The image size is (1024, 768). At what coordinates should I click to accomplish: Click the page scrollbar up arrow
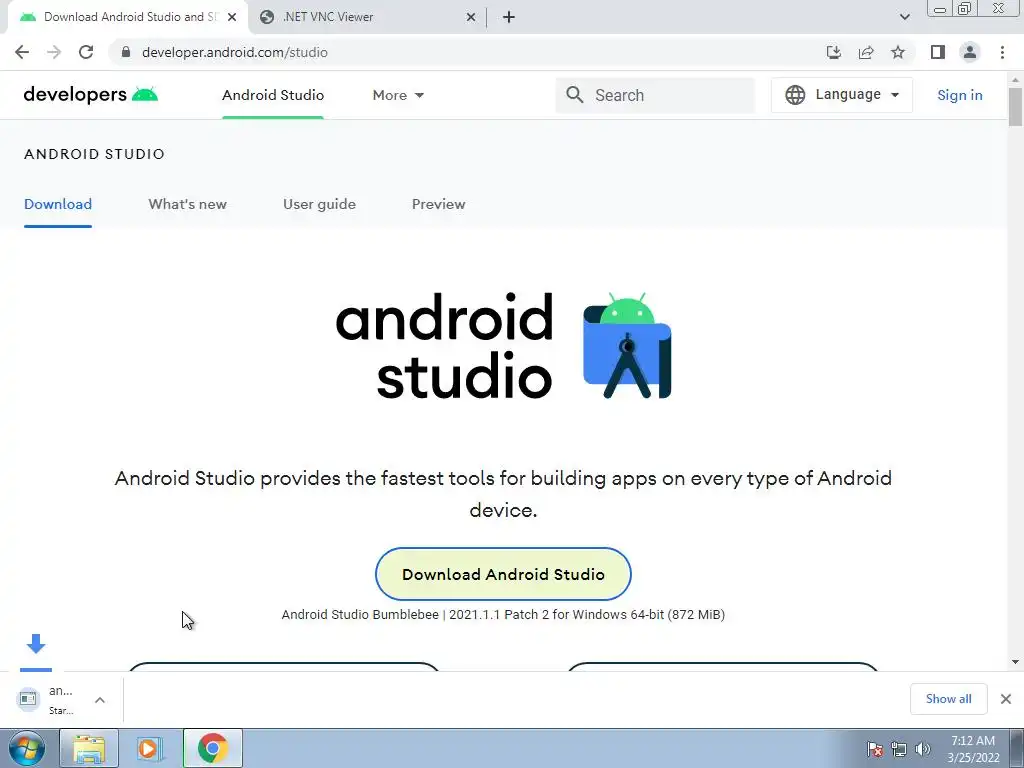(x=1015, y=80)
